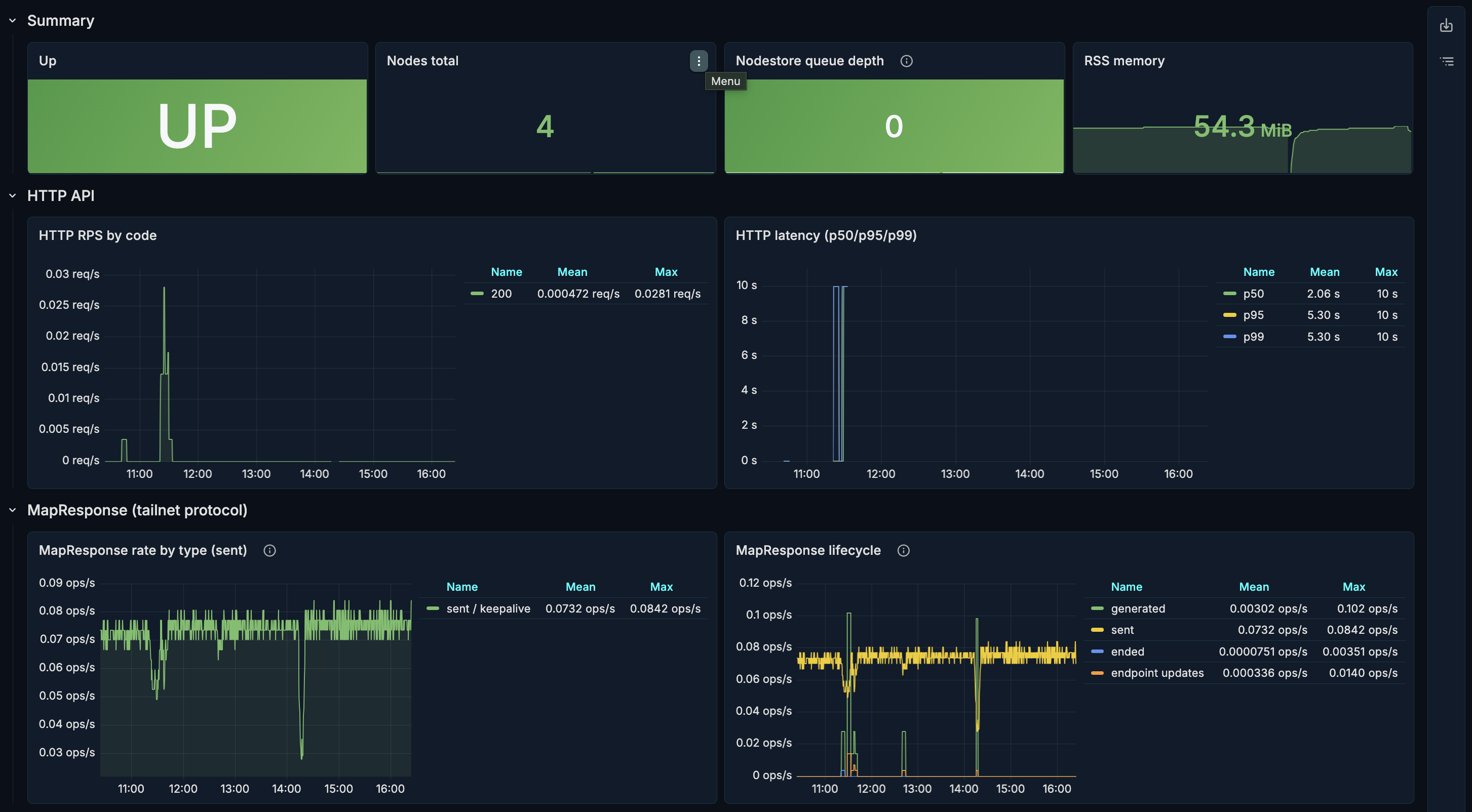The width and height of the screenshot is (1472, 812).
Task: Click the MapResponse rate by type panel title
Action: (143, 550)
